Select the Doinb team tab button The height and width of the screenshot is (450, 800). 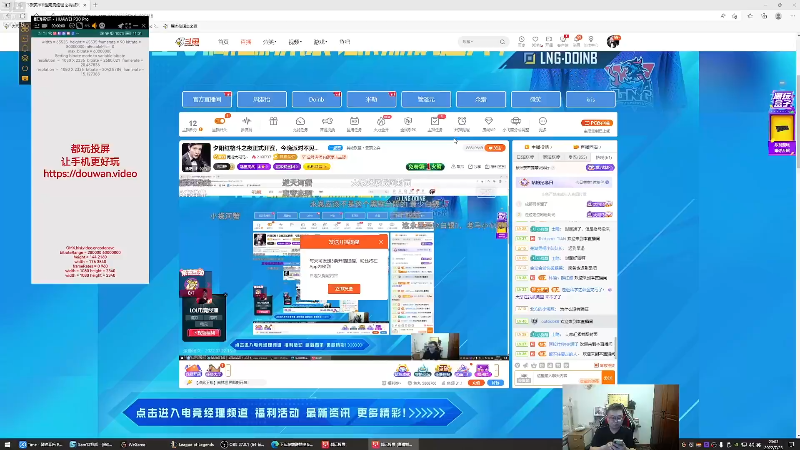click(x=316, y=99)
